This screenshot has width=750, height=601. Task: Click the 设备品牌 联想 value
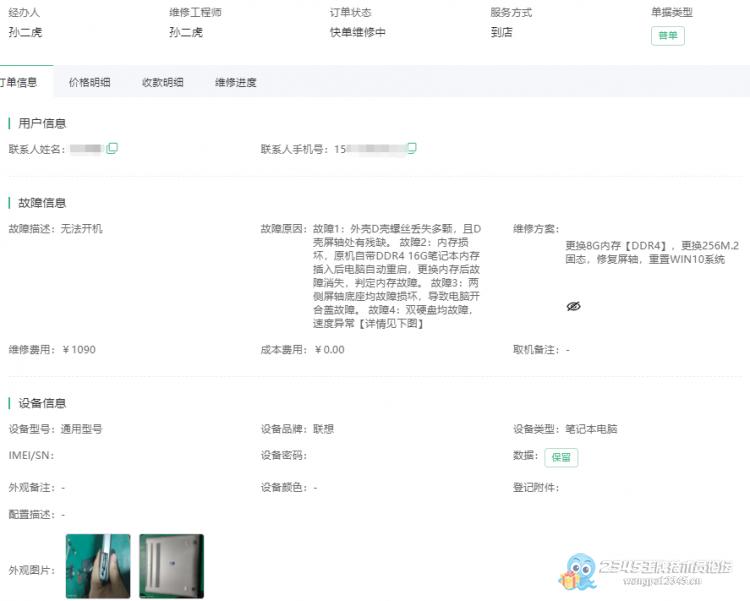323,429
